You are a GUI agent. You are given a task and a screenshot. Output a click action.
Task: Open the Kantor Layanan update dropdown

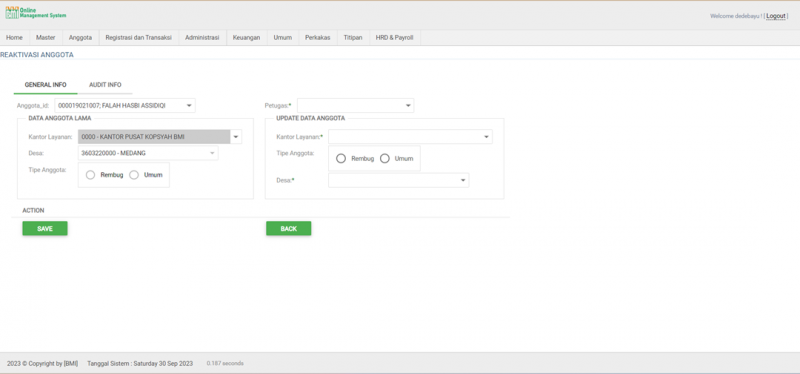point(410,137)
